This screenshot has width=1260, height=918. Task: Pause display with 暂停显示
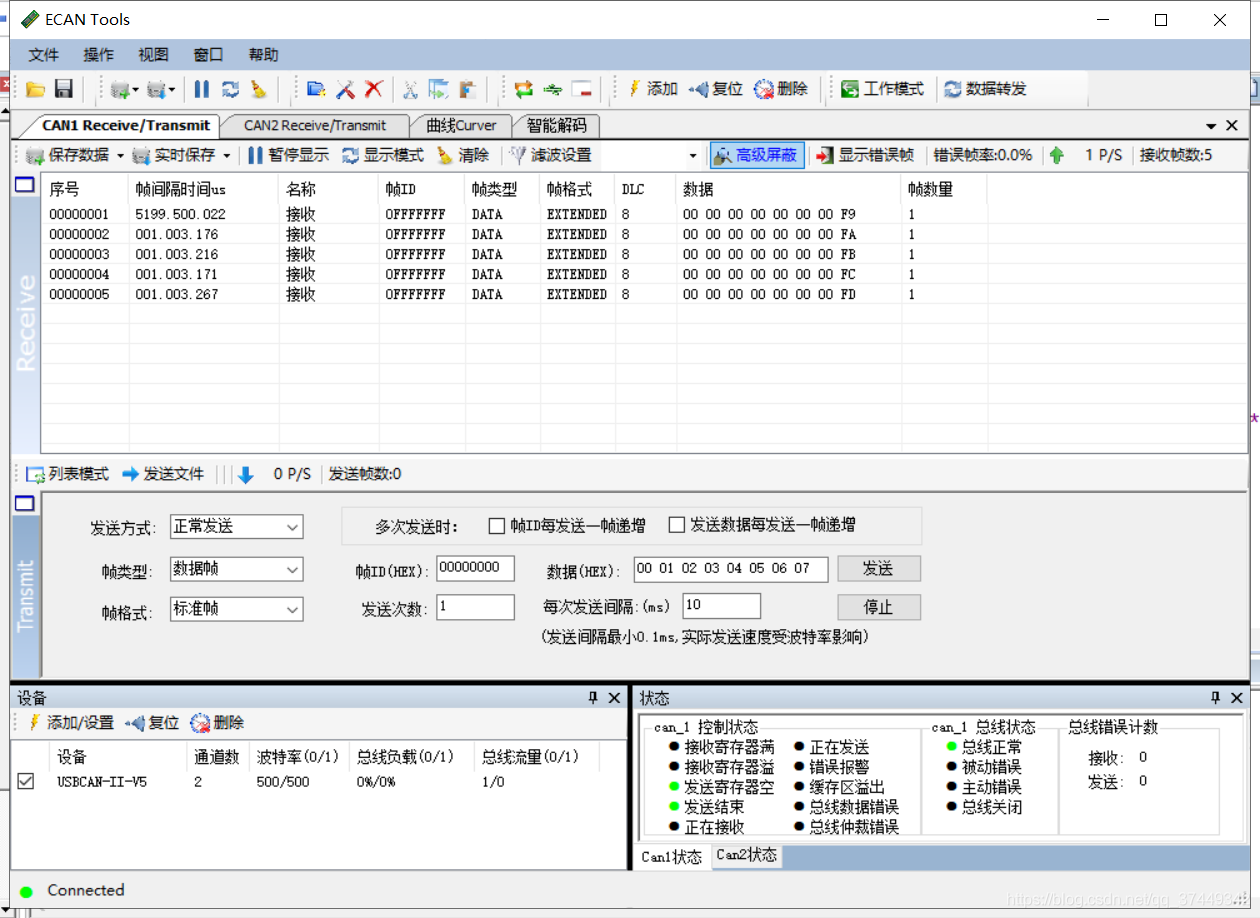coord(288,155)
